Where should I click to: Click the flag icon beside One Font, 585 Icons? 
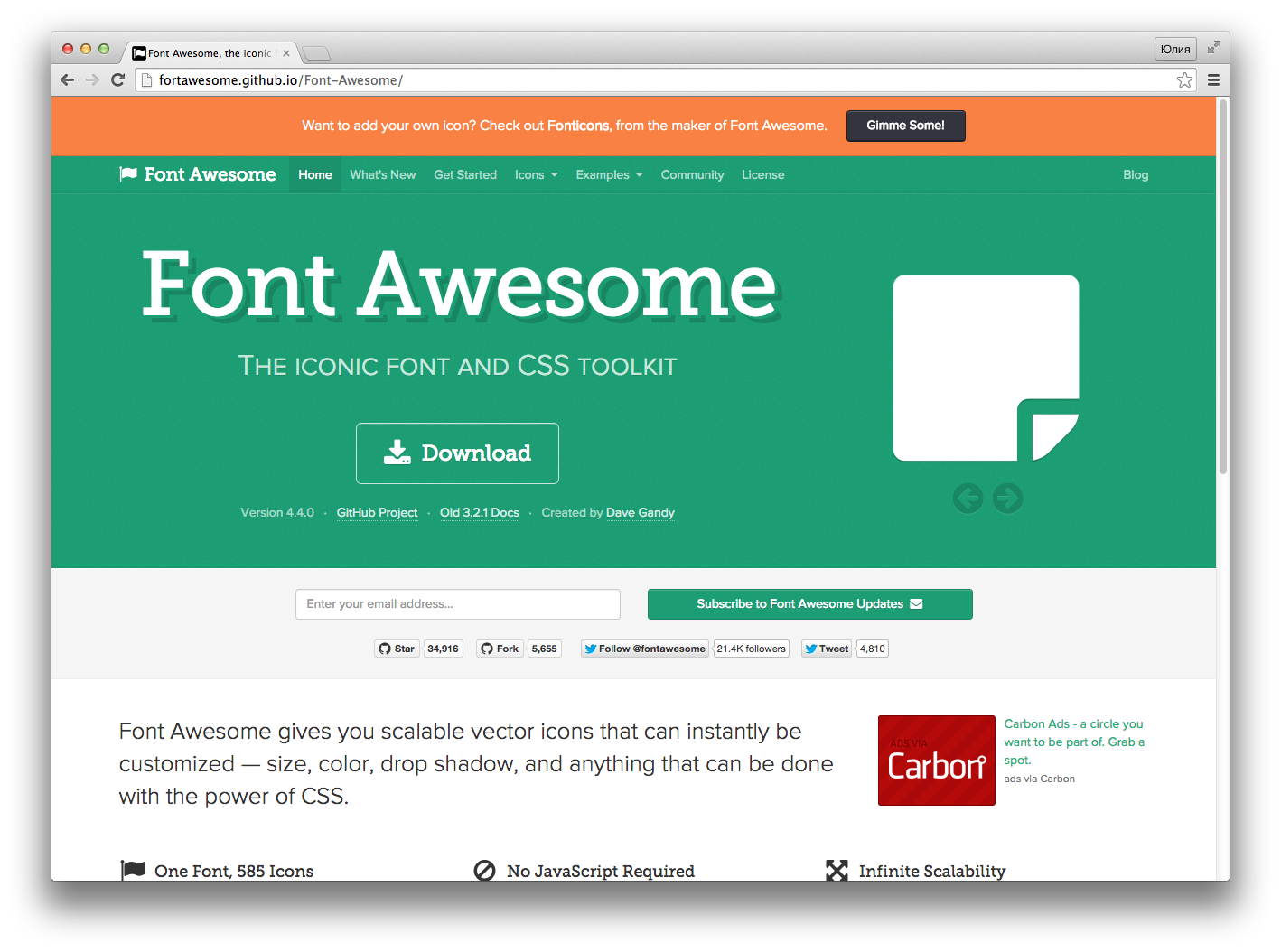[133, 871]
